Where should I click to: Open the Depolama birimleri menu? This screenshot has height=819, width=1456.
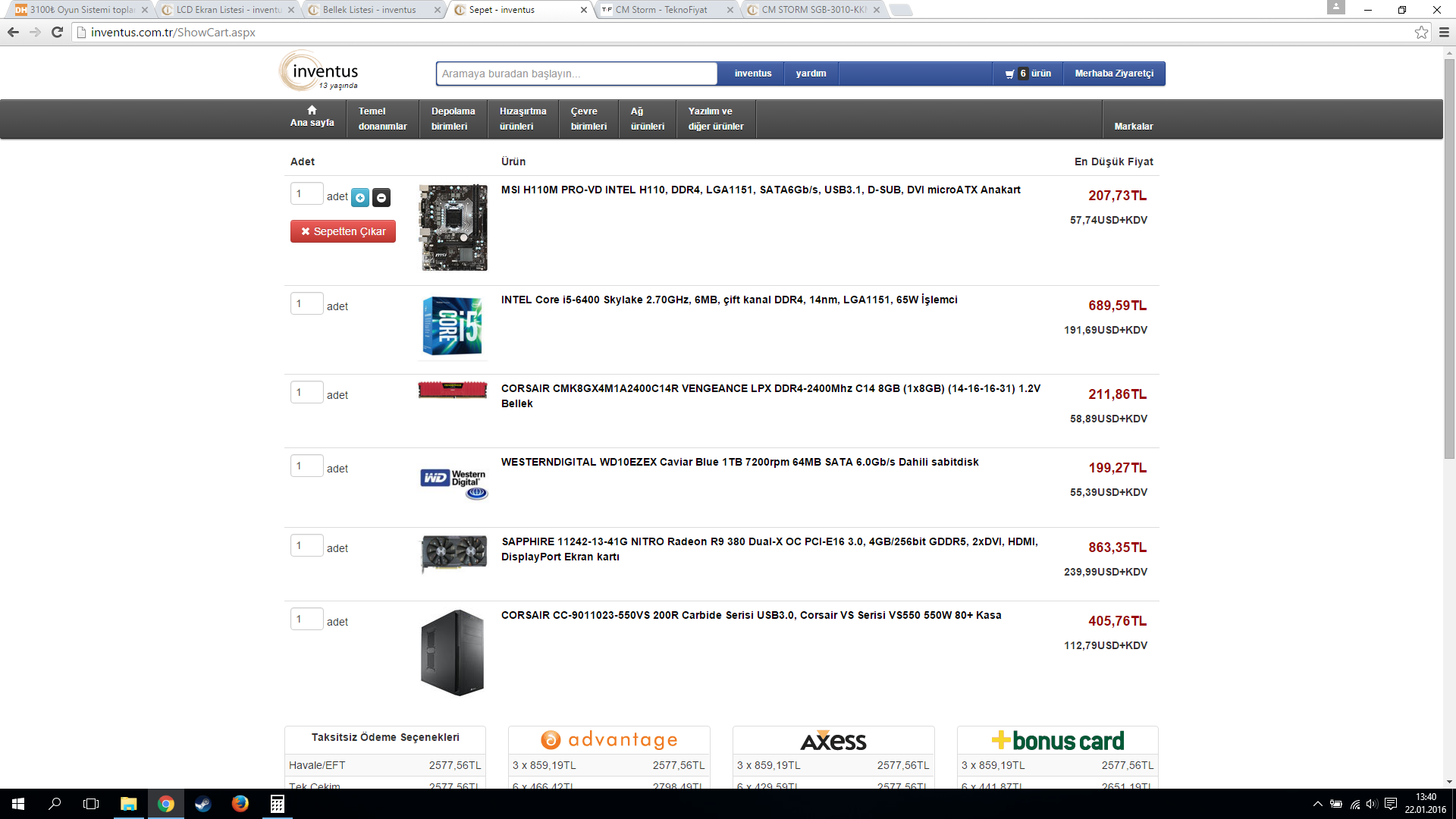[453, 119]
